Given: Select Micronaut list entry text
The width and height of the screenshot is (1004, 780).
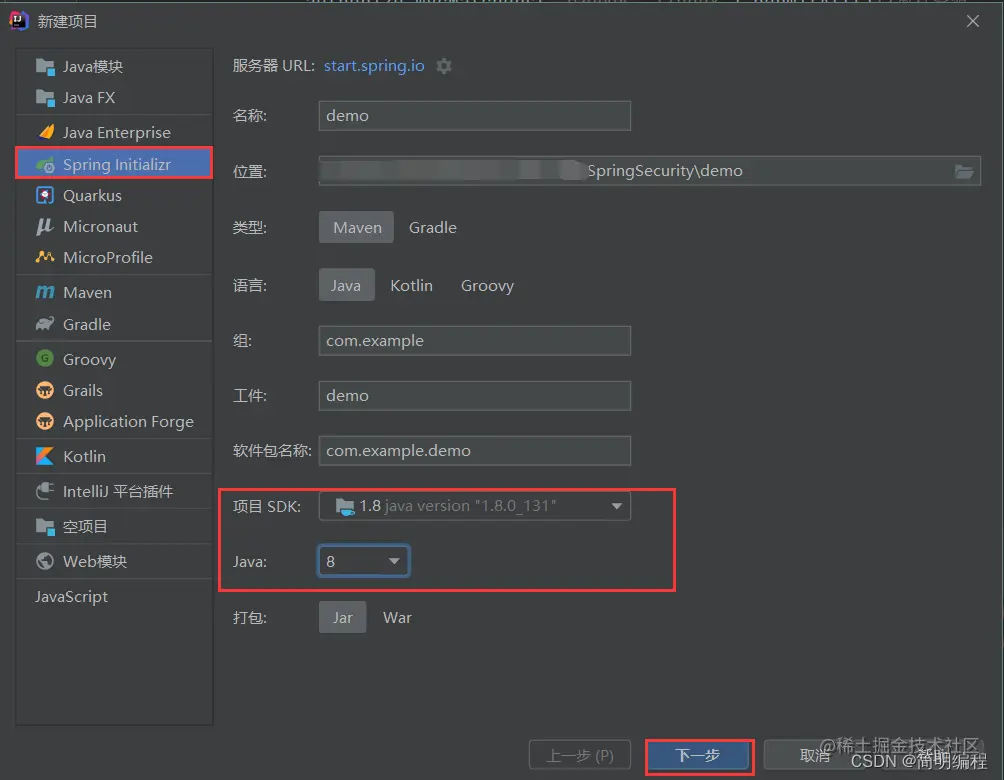Looking at the screenshot, I should [x=101, y=226].
